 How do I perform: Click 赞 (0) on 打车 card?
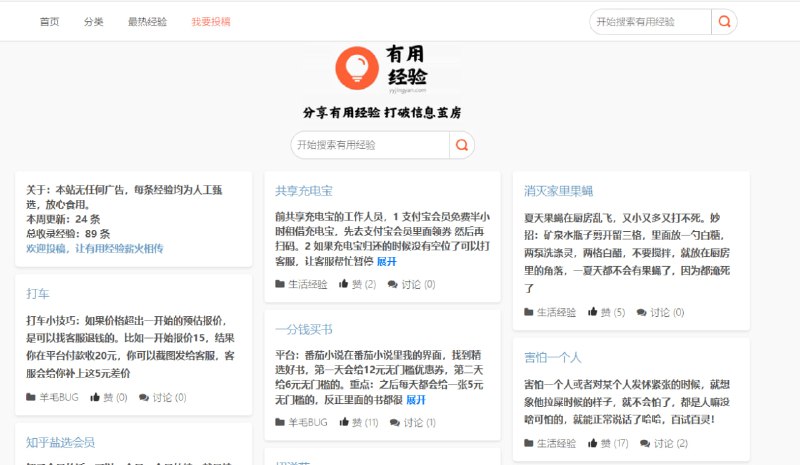(x=115, y=397)
